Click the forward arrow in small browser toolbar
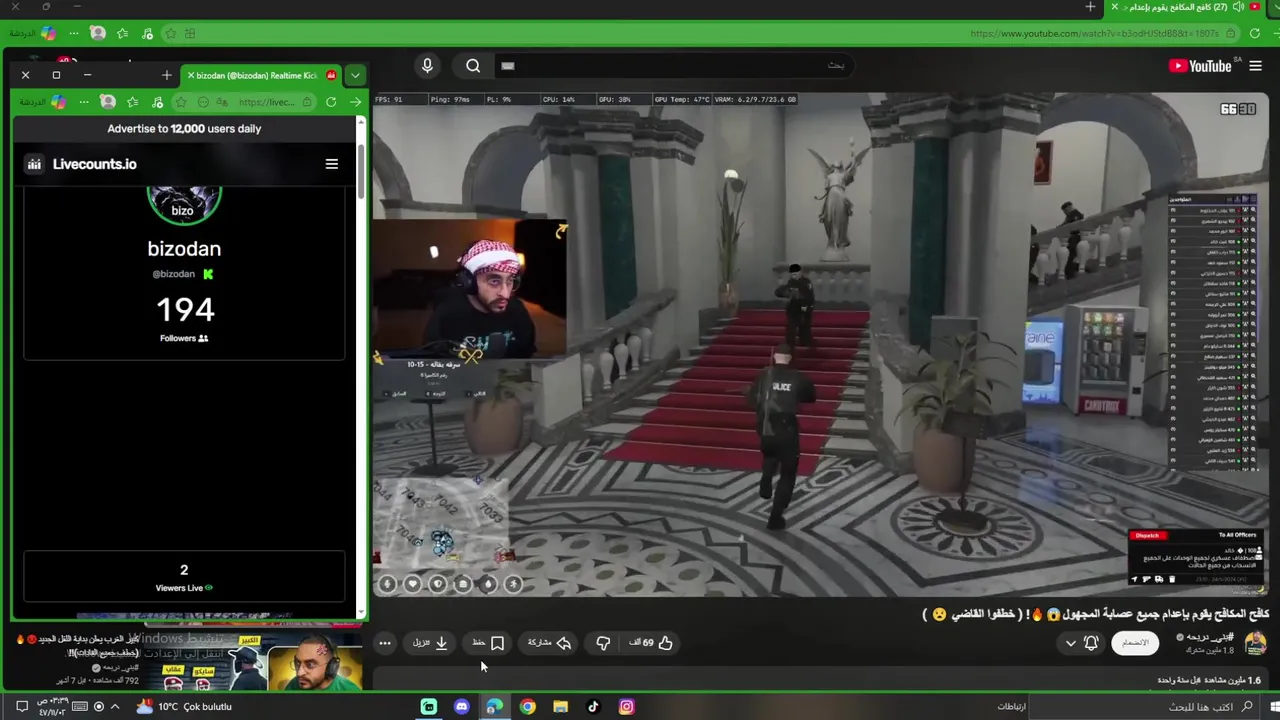1280x720 pixels. (355, 102)
